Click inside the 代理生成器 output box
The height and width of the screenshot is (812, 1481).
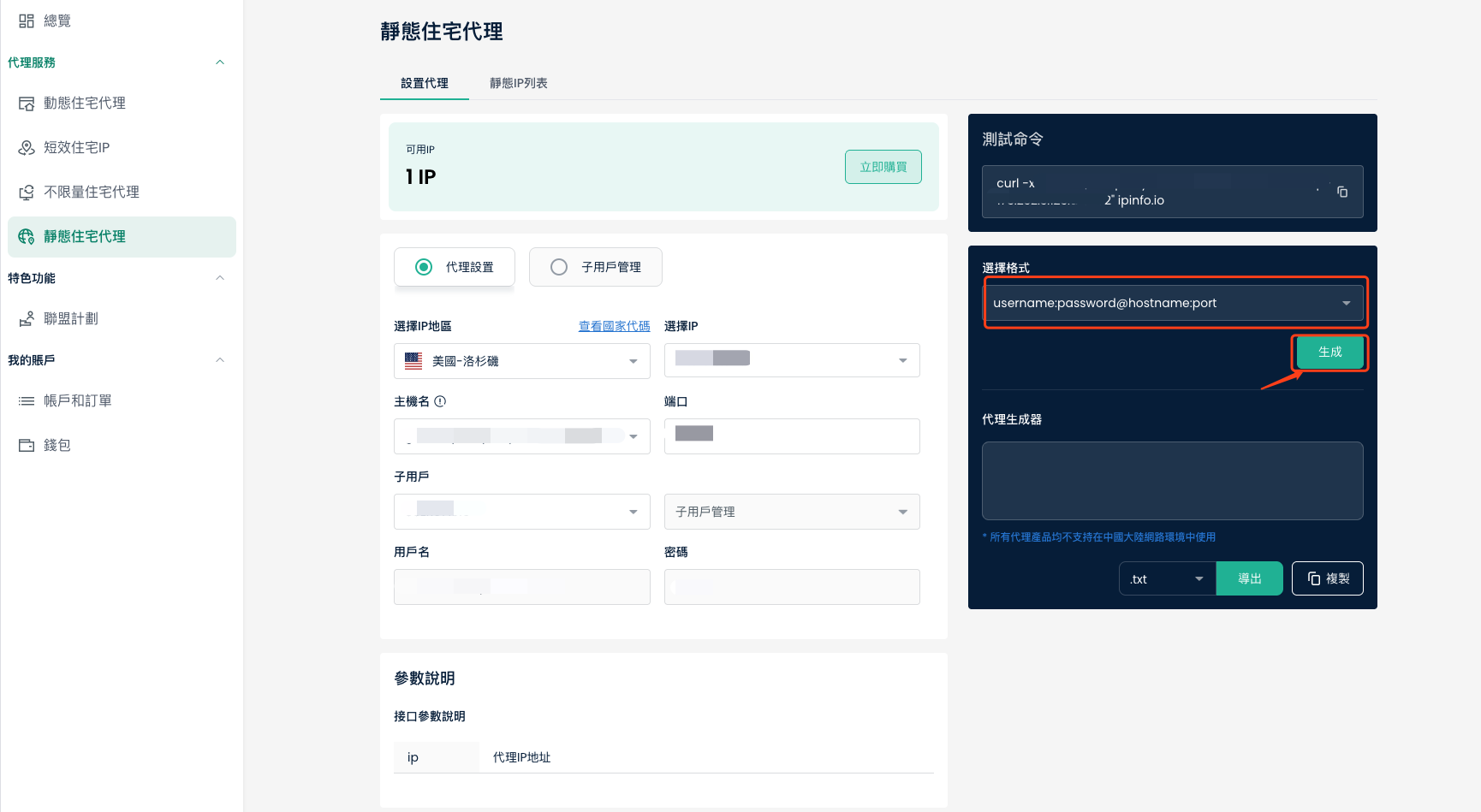(x=1172, y=480)
